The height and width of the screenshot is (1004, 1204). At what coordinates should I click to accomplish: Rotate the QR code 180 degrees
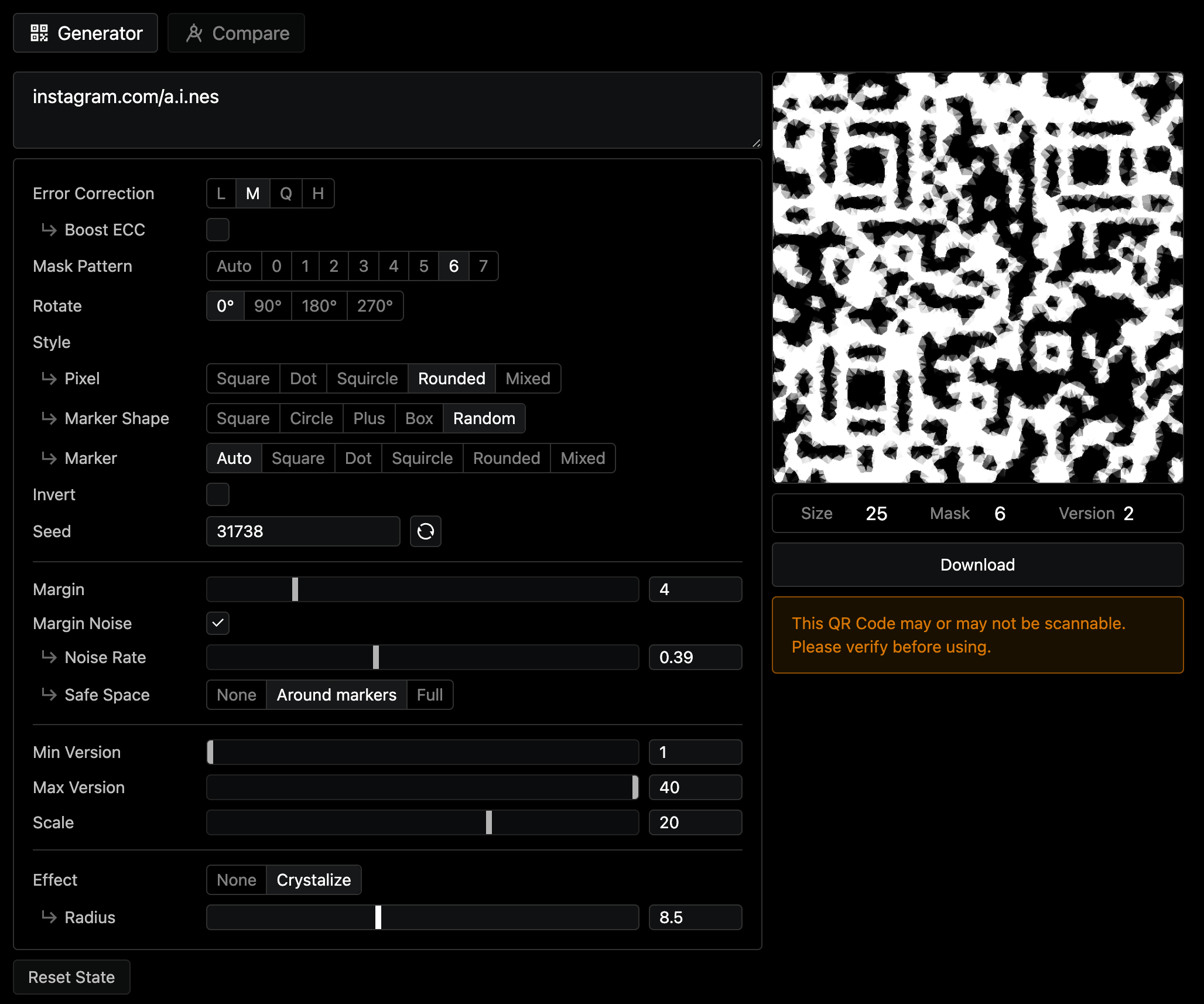319,306
